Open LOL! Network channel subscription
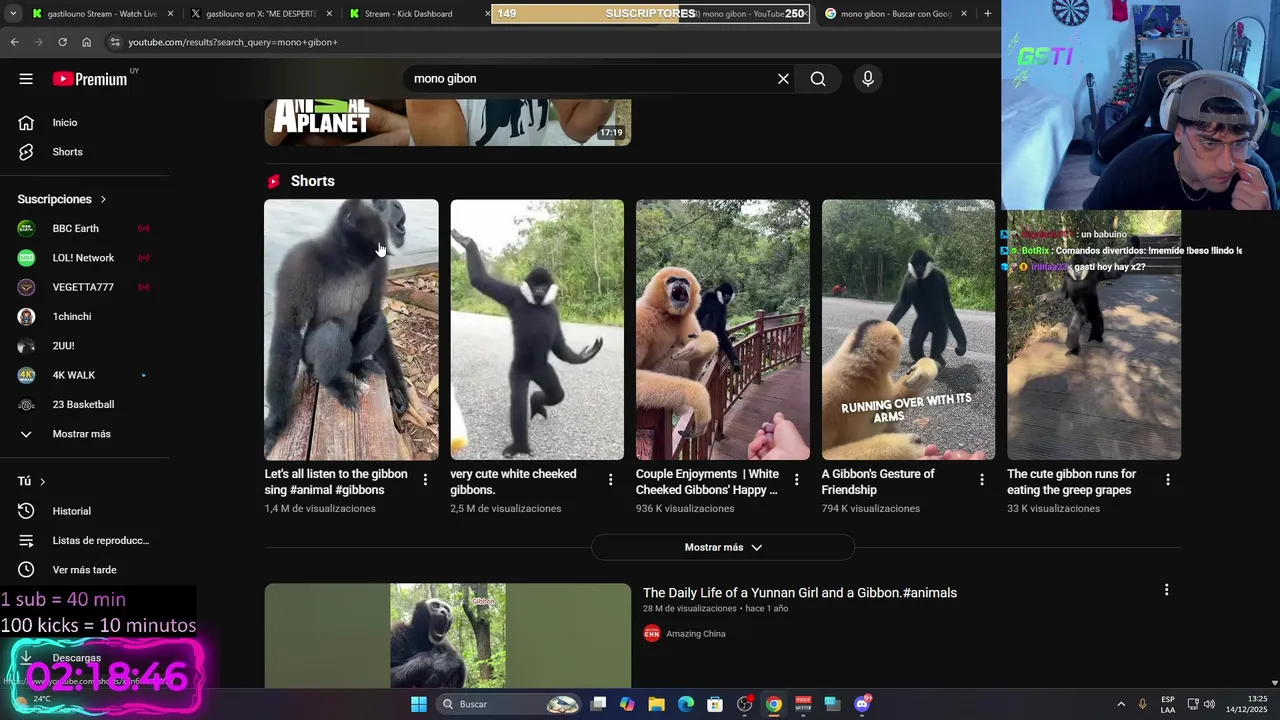Screen dimensions: 1280x720 tap(84, 258)
